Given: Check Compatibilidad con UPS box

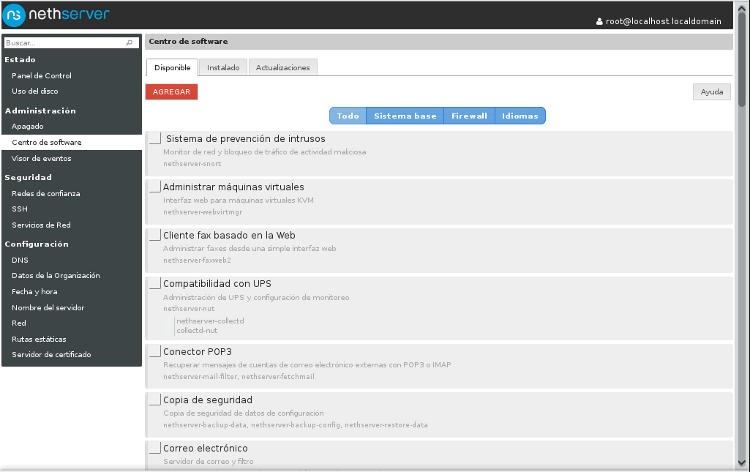Looking at the screenshot, I should point(154,283).
